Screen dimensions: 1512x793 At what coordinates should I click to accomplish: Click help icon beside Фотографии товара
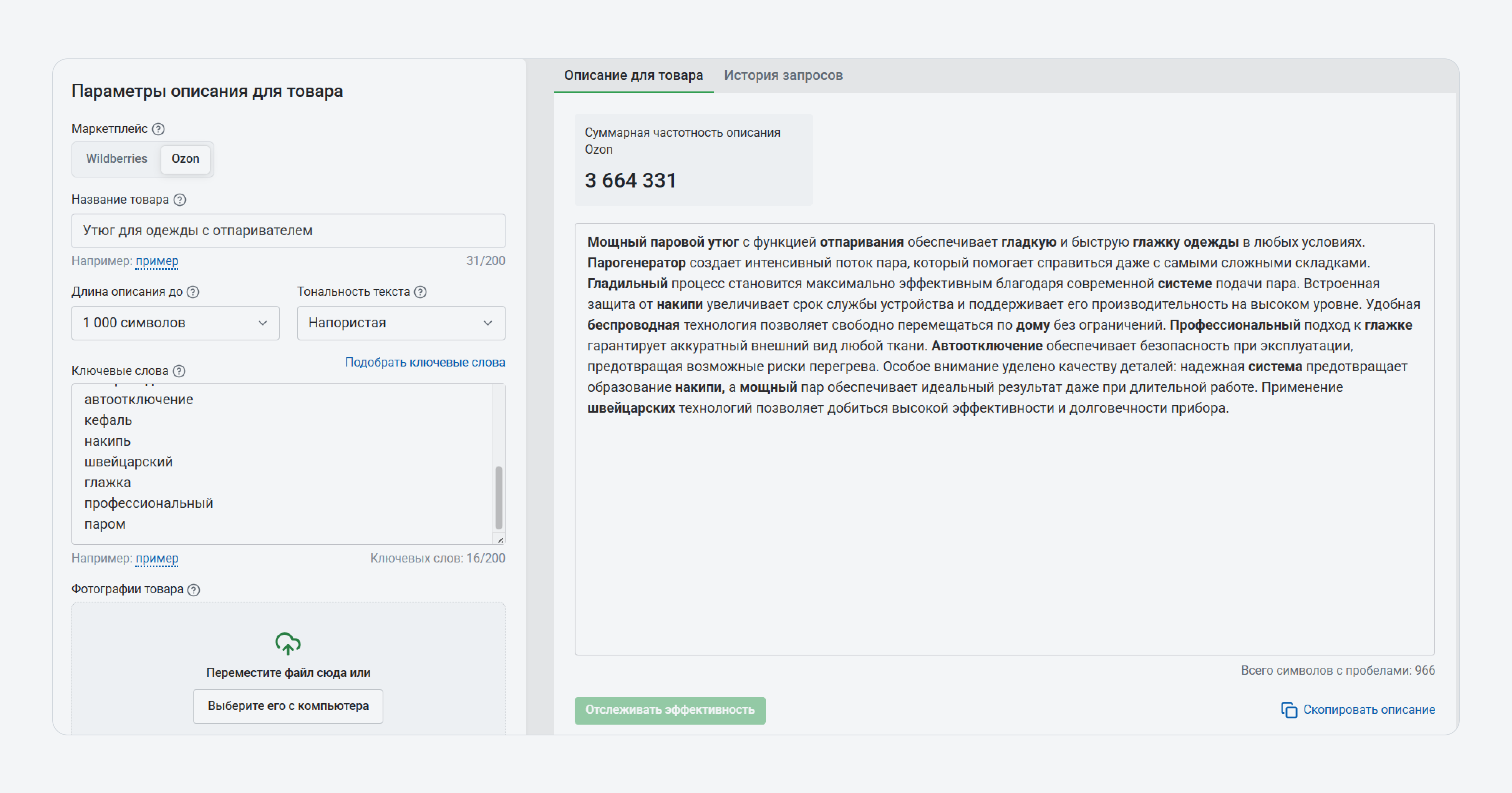[194, 590]
